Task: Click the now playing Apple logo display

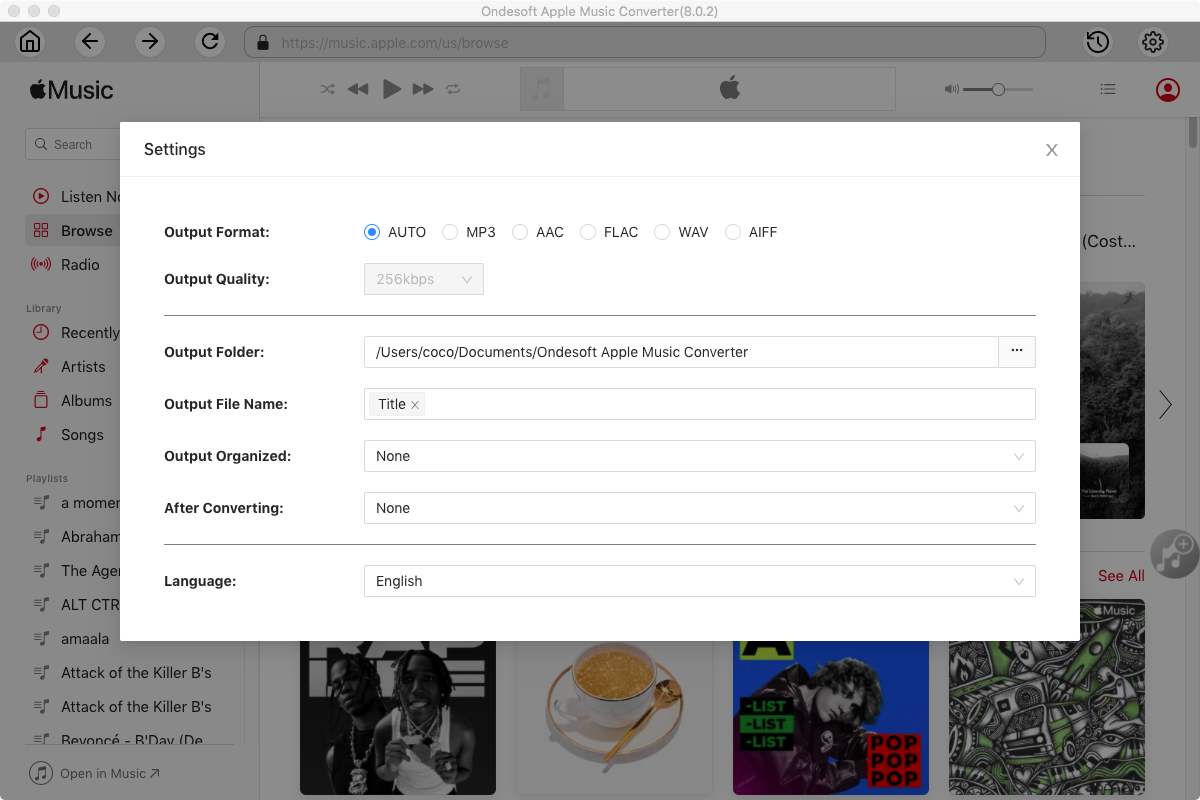Action: click(729, 89)
